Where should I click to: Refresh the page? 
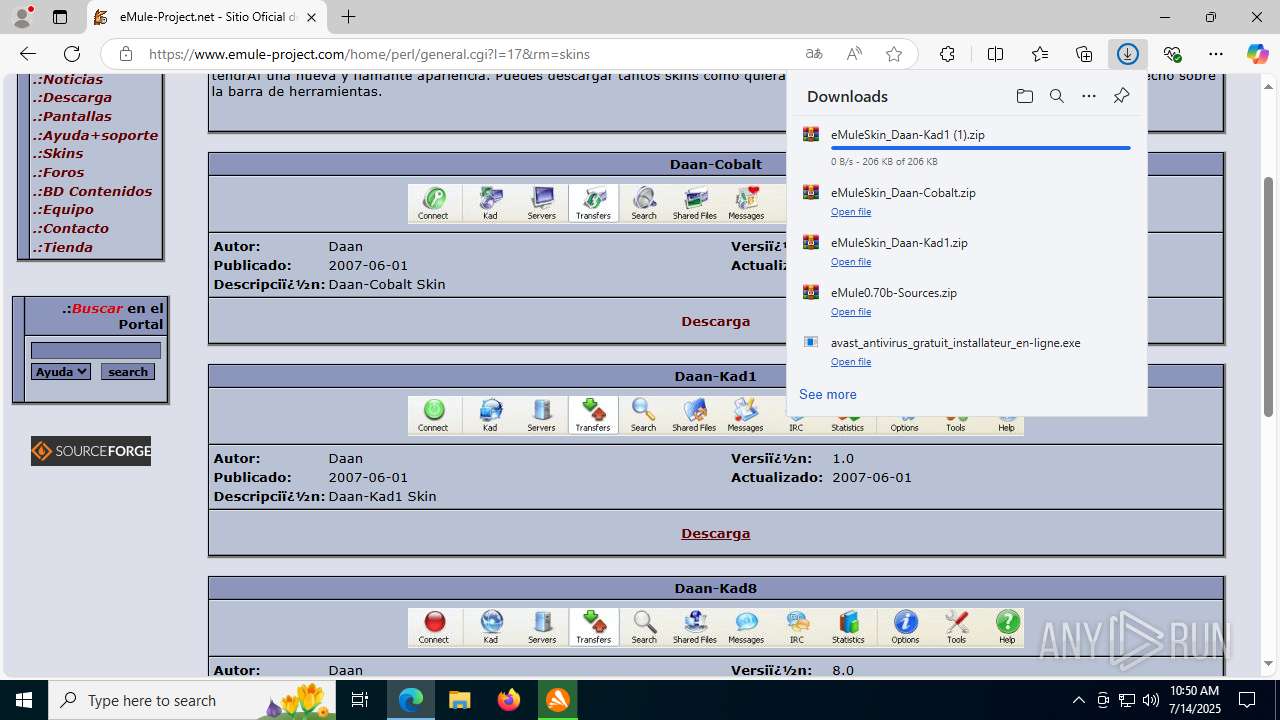click(72, 54)
